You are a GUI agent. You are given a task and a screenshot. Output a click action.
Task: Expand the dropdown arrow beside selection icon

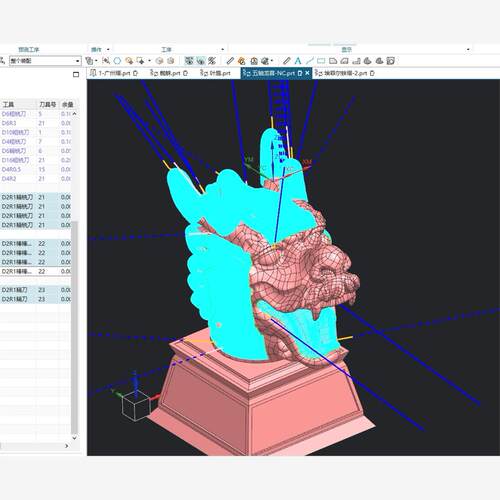(96, 61)
